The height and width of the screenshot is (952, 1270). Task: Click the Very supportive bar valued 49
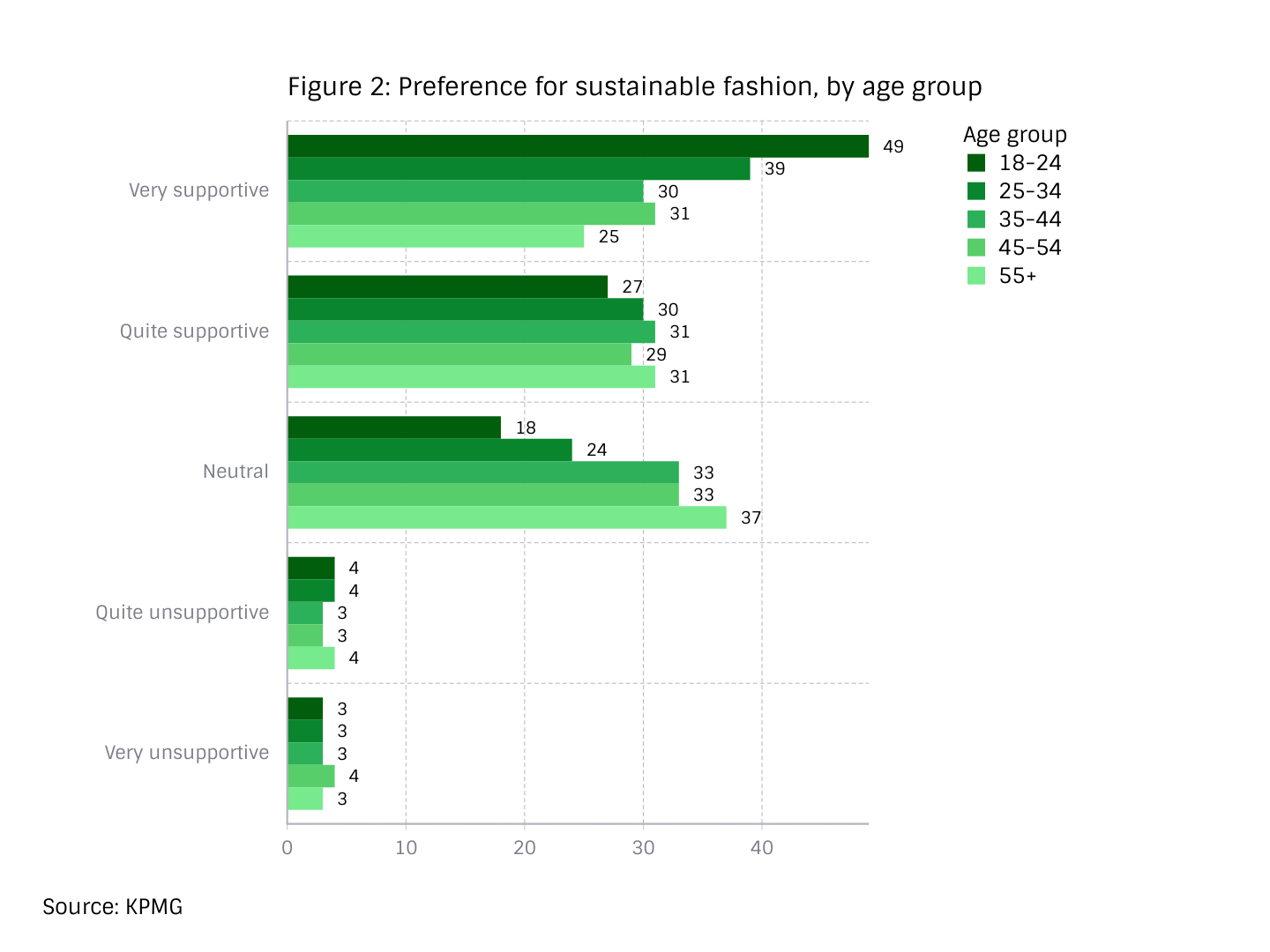(578, 146)
